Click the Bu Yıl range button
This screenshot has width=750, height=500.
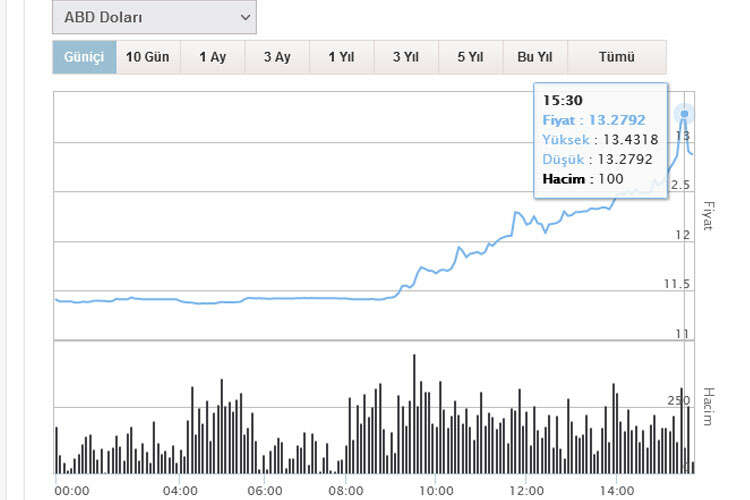[x=535, y=57]
